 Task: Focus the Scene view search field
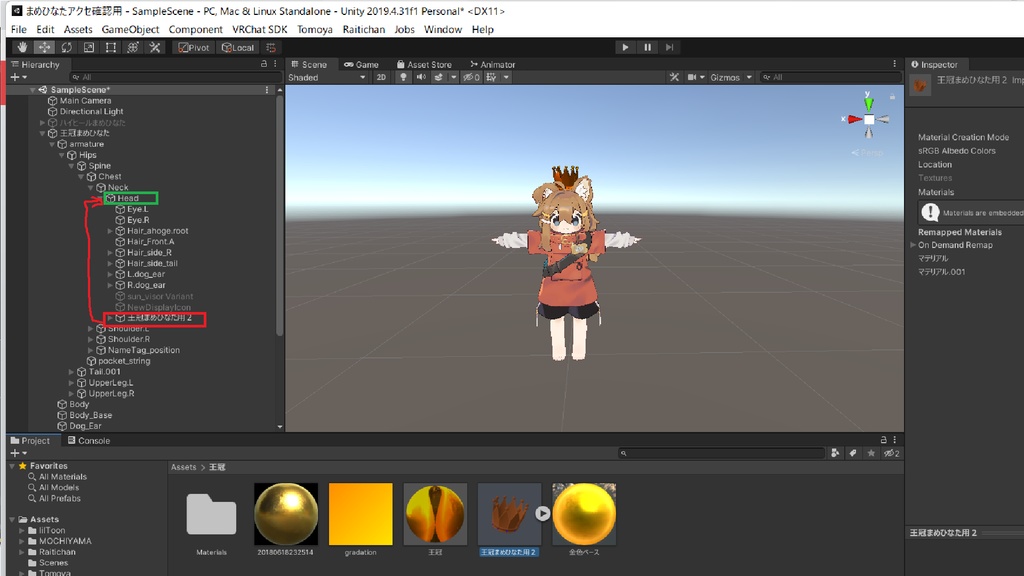pos(831,77)
